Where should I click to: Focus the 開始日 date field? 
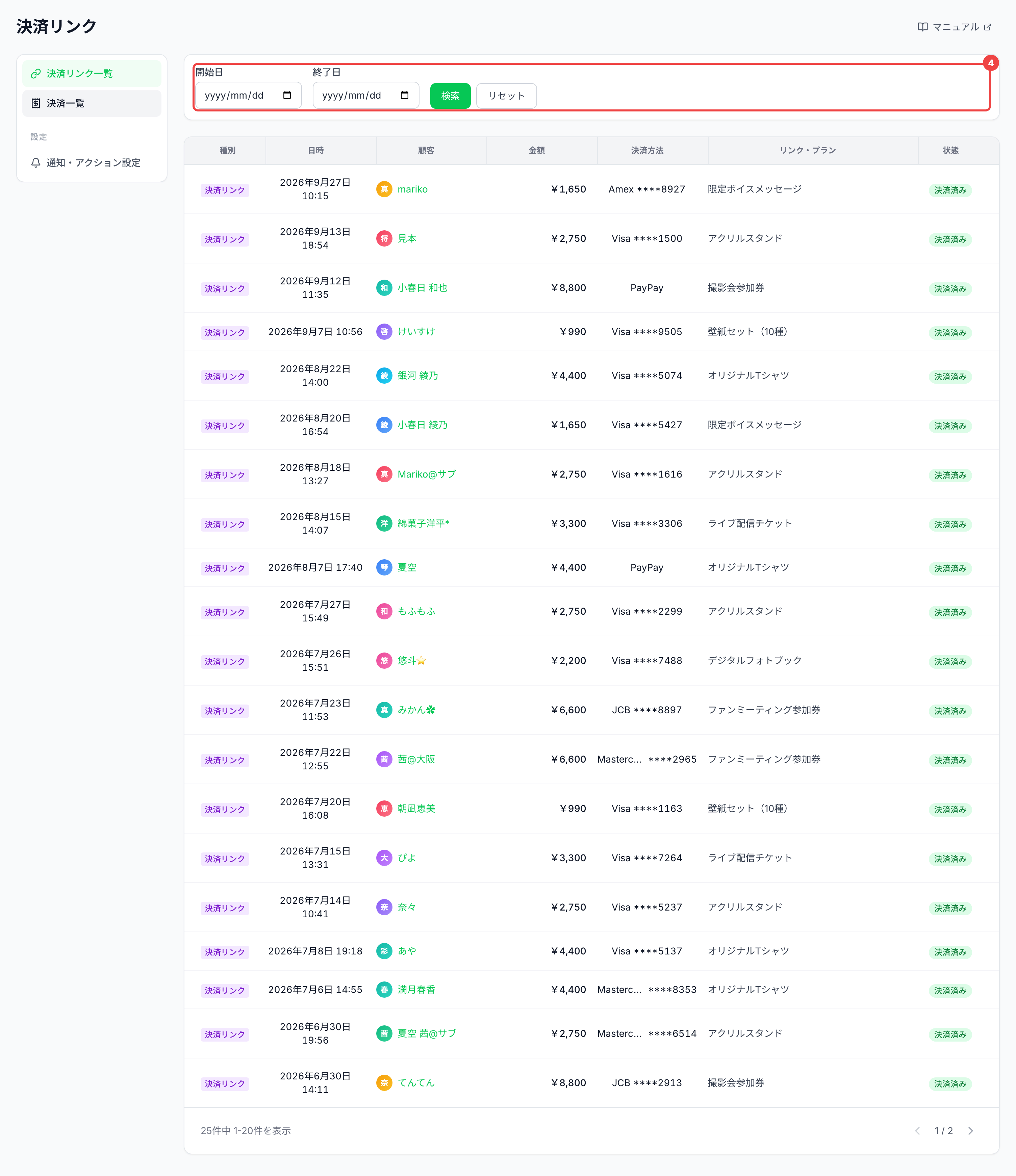(248, 95)
